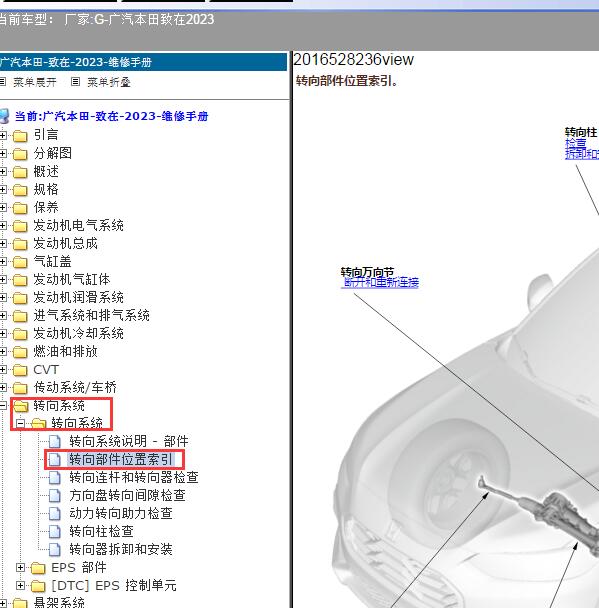Expand the 传动系统/车桥 tree node
Image resolution: width=599 pixels, height=608 pixels.
[x=3, y=387]
